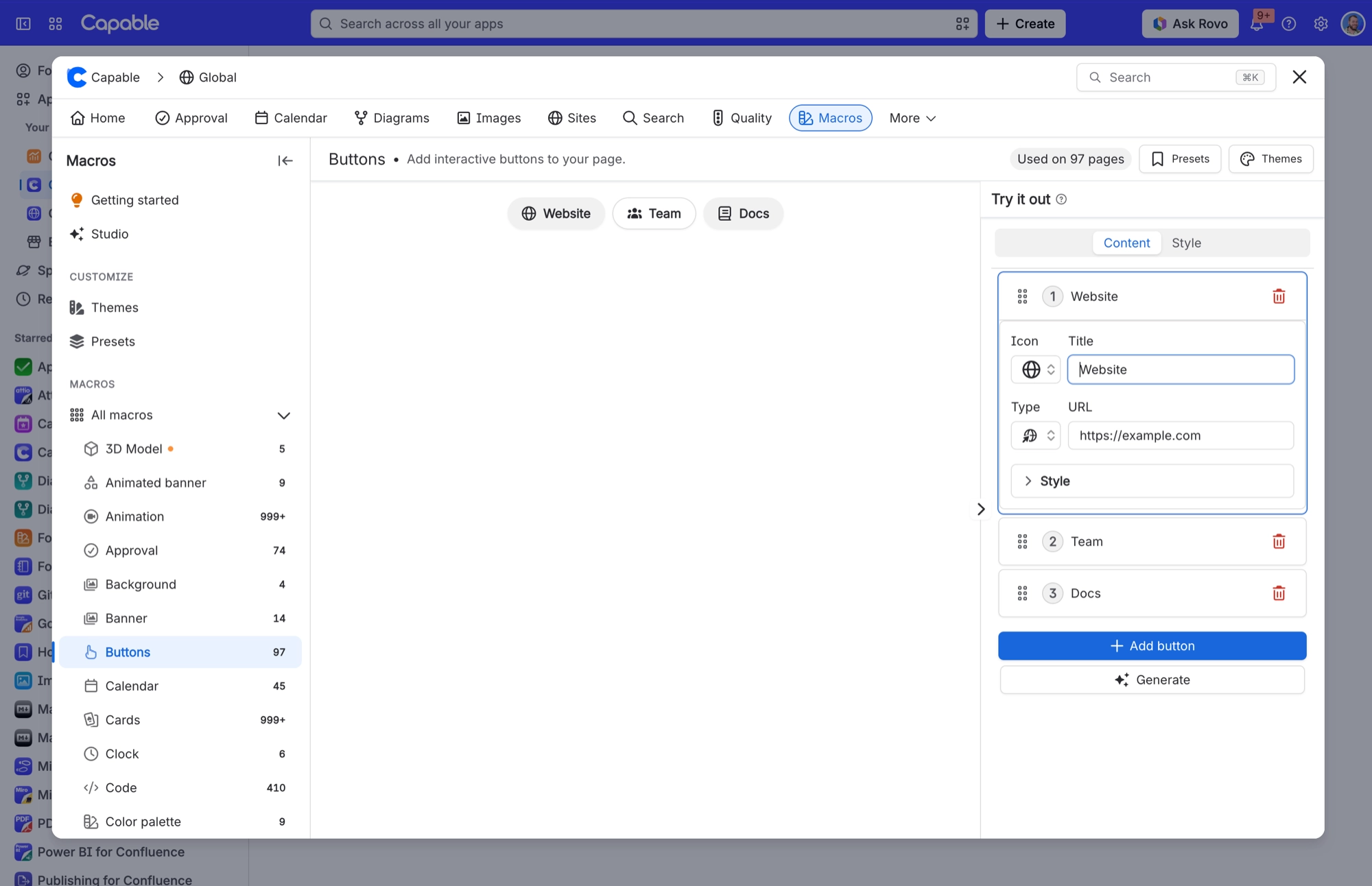Image resolution: width=1372 pixels, height=886 pixels.
Task: Click the Docs preview button
Action: pos(743,214)
